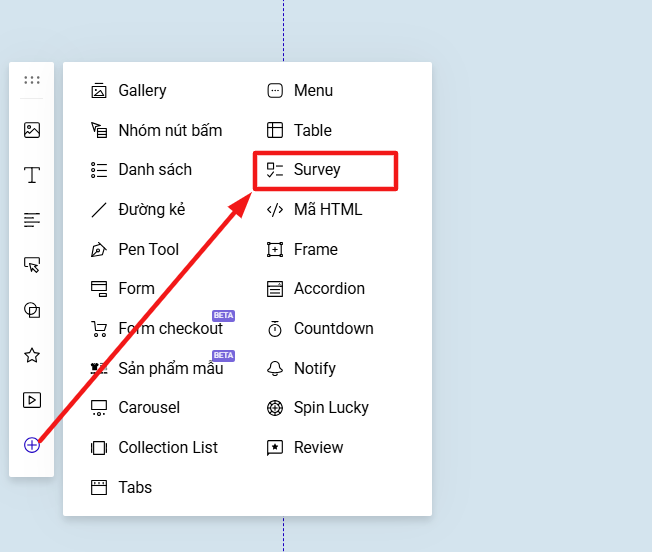Screen dimensions: 652x552
Task: Add a Collection List element
Action: point(168,448)
